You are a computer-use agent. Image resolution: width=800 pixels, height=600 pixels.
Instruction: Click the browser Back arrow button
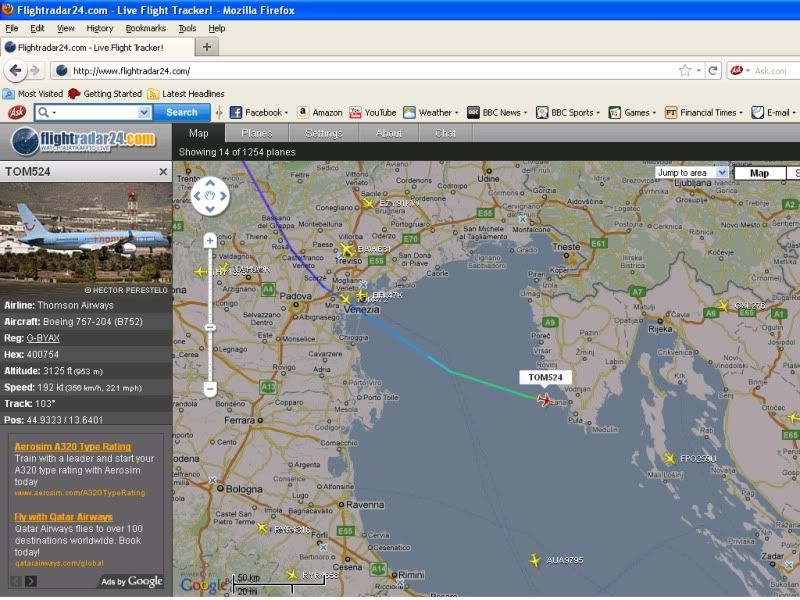coord(15,70)
